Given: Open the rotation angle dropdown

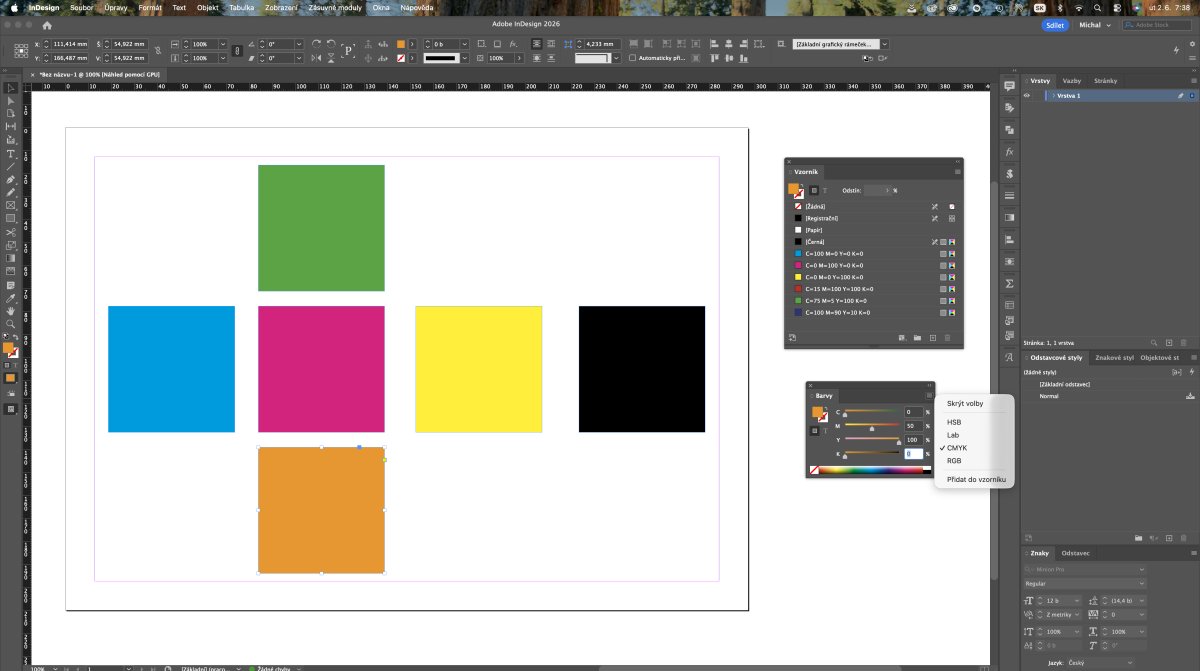Looking at the screenshot, I should [299, 44].
